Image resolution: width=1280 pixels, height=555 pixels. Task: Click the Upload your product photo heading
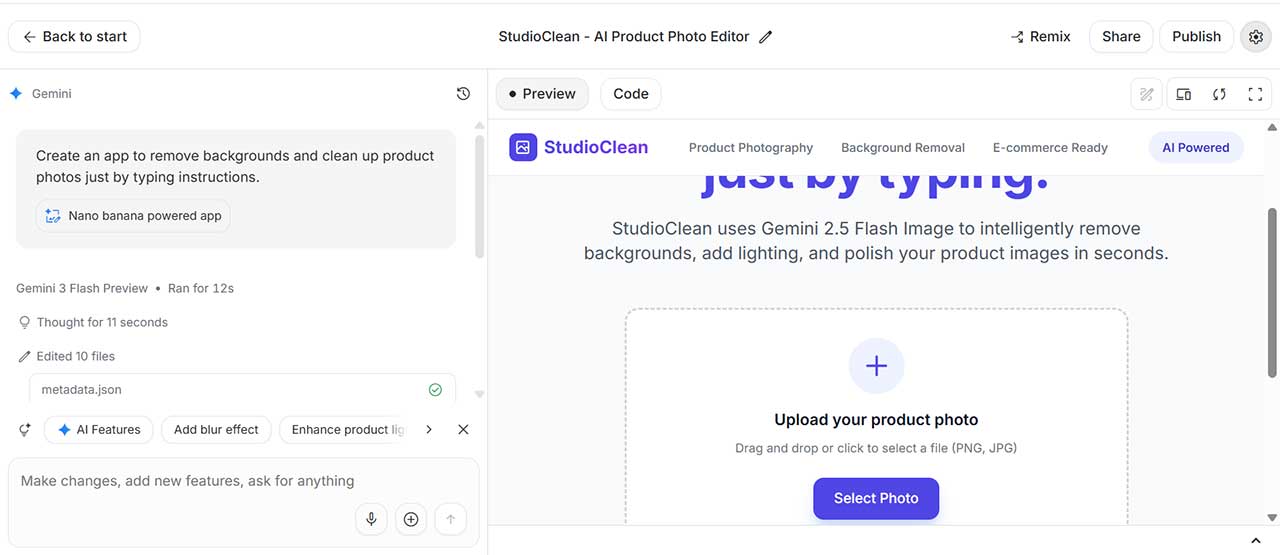(876, 420)
